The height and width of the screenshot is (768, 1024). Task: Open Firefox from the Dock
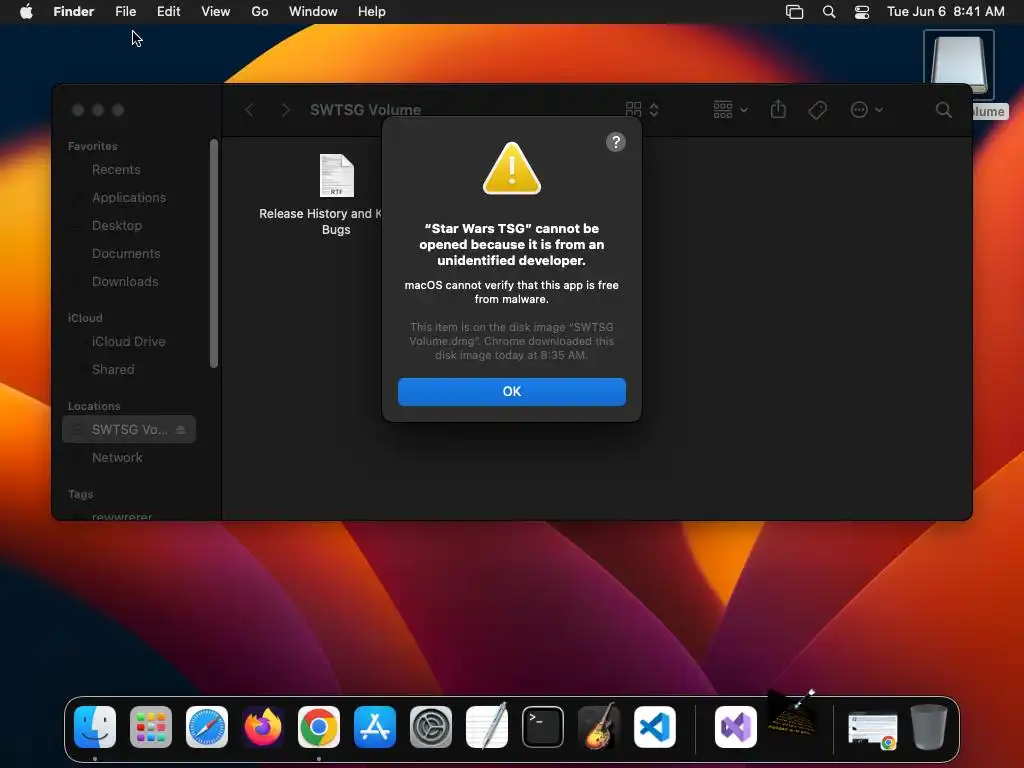point(263,727)
